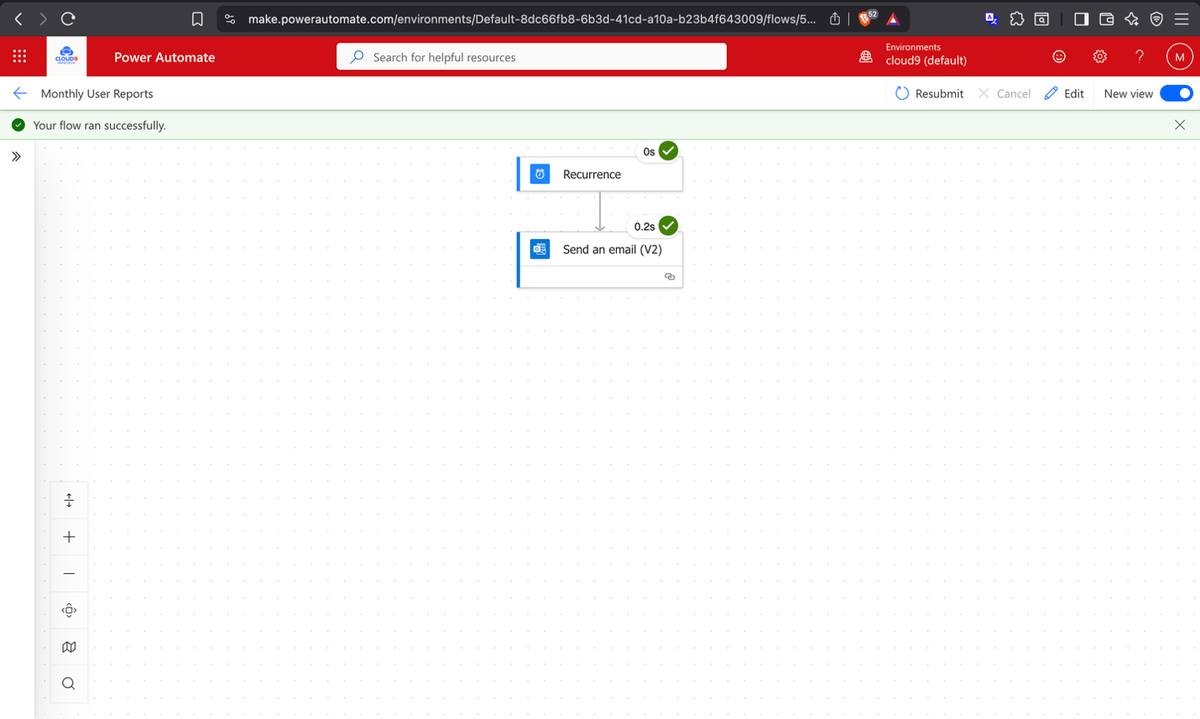Zoom out with the minus control
The height and width of the screenshot is (719, 1200).
click(68, 573)
